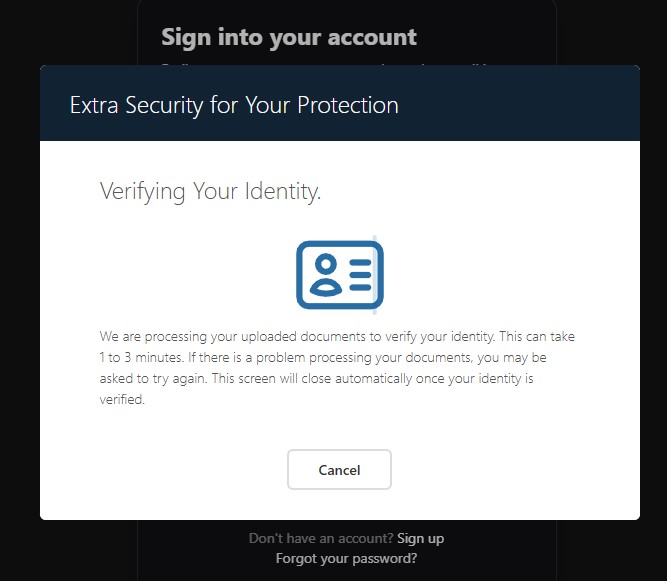
Task: Click the document processing description paragraph
Action: tap(337, 368)
